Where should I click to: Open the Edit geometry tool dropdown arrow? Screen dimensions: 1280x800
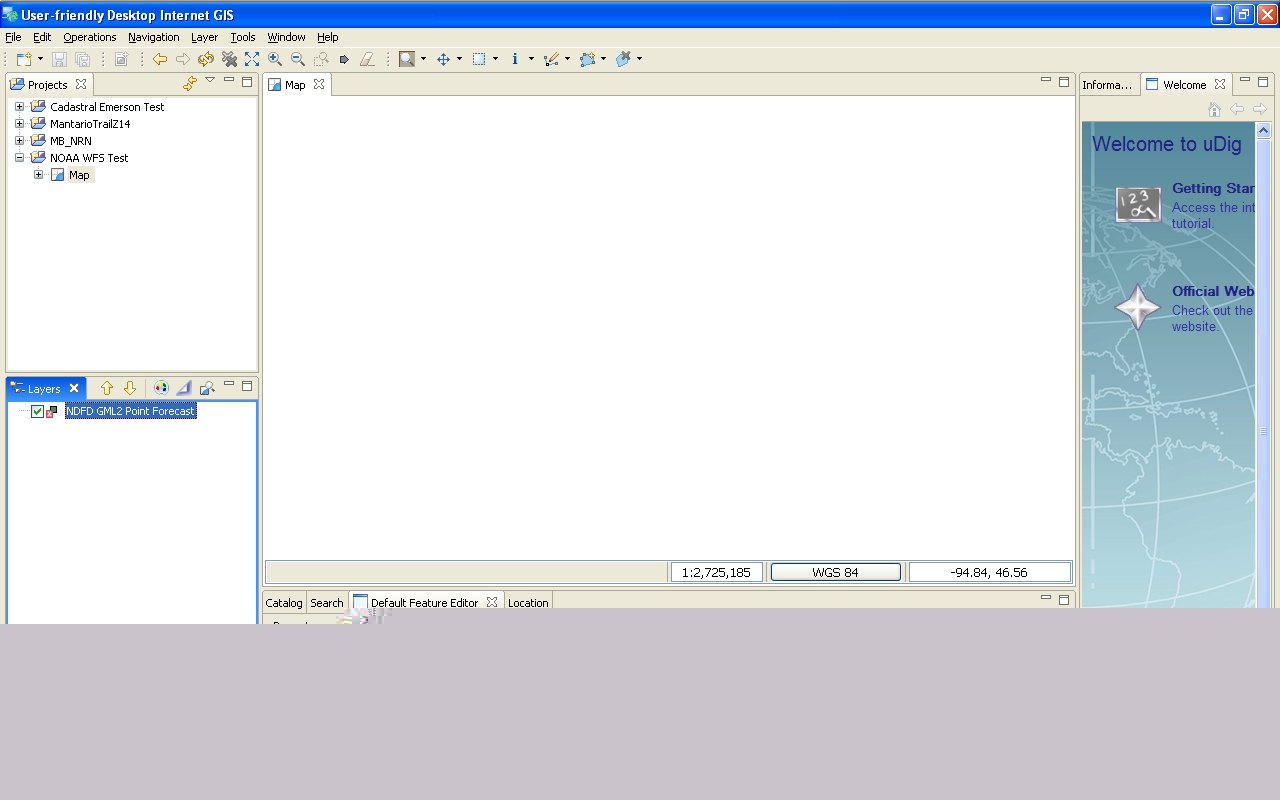coord(567,59)
